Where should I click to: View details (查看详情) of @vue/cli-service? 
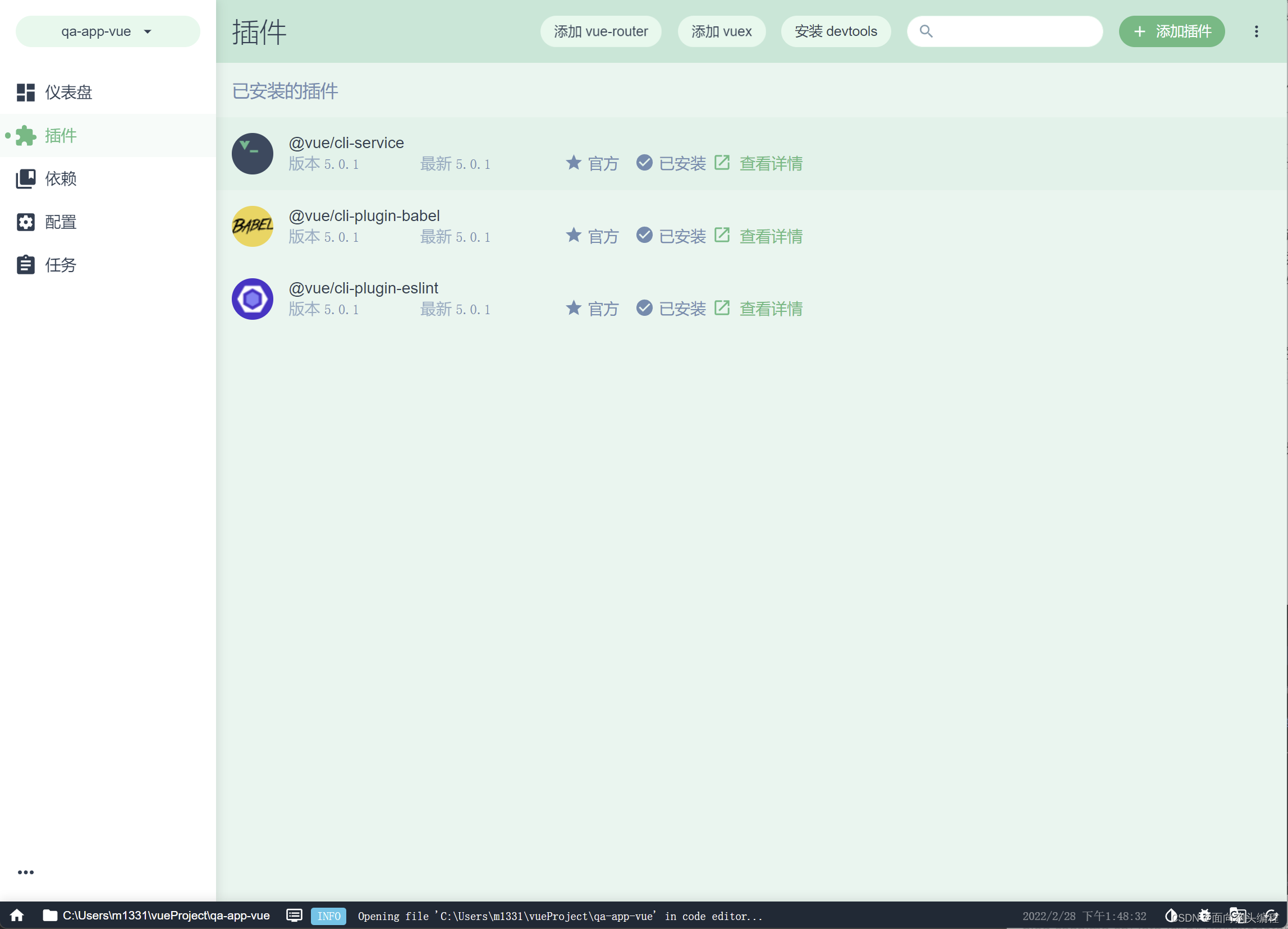770,163
